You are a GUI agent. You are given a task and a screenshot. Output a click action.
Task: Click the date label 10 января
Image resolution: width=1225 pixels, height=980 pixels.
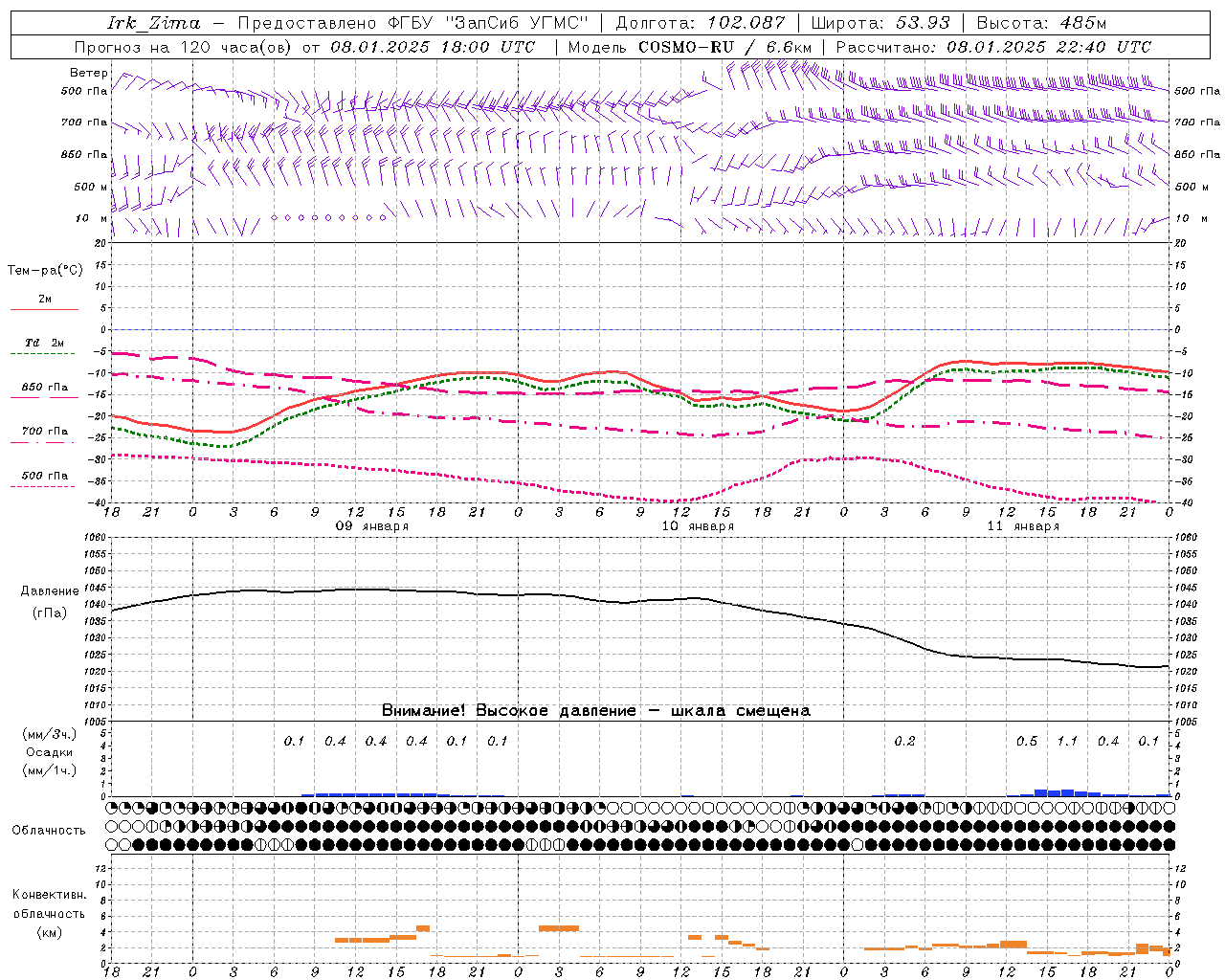click(698, 526)
